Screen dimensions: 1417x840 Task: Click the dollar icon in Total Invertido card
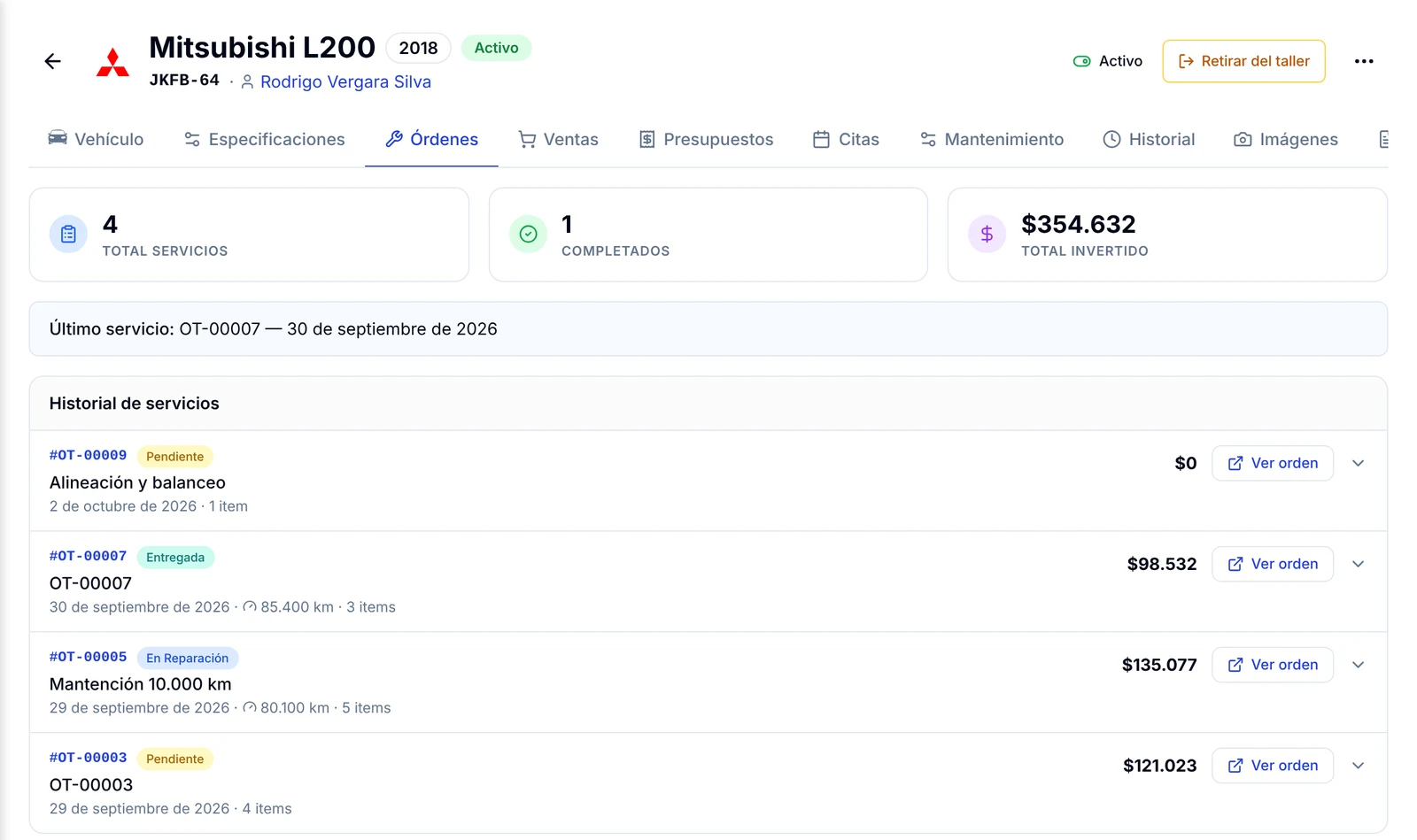tap(987, 235)
